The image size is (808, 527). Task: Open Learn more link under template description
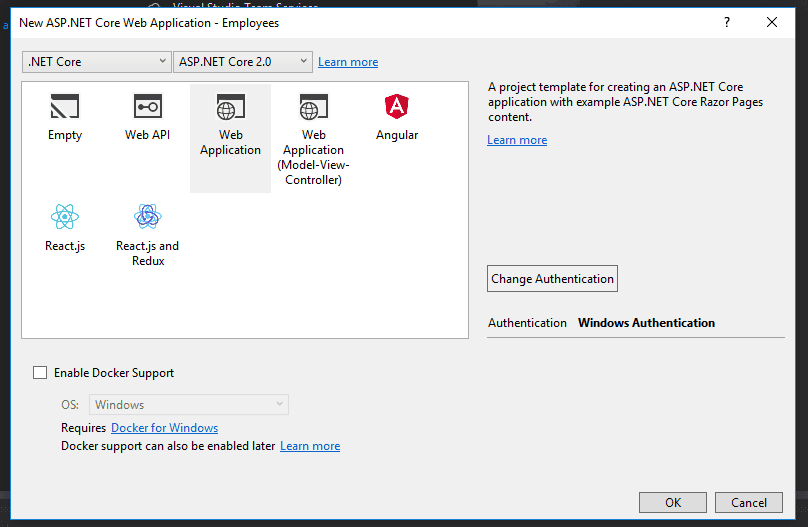[x=517, y=140]
